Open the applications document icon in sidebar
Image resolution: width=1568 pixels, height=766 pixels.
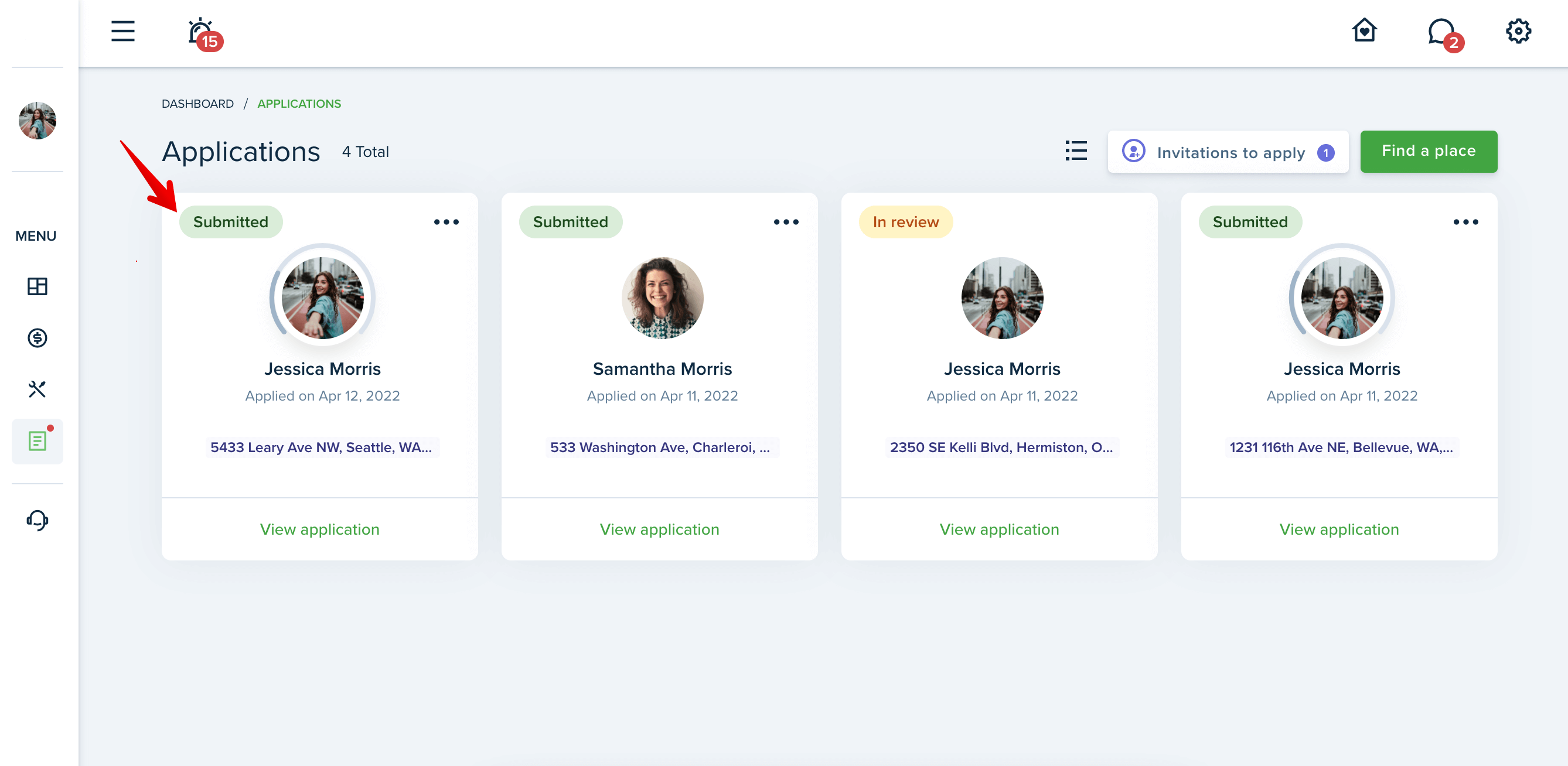click(x=37, y=441)
